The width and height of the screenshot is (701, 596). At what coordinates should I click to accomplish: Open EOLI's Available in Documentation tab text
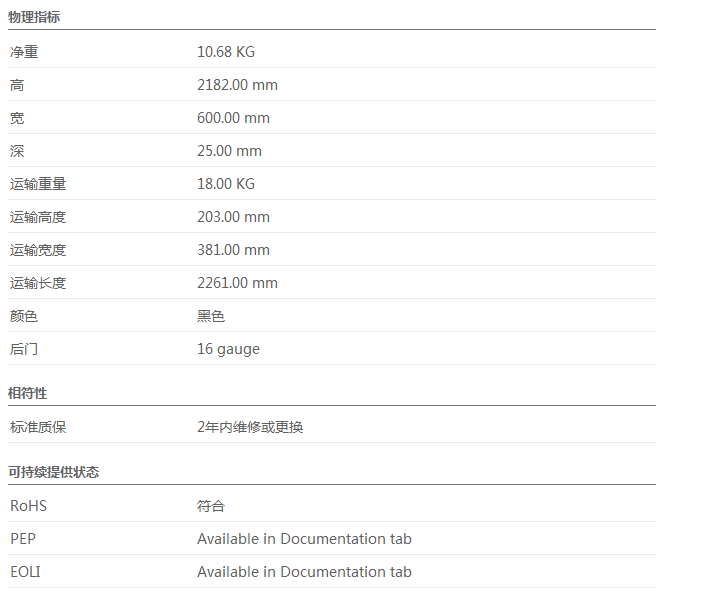(x=304, y=572)
